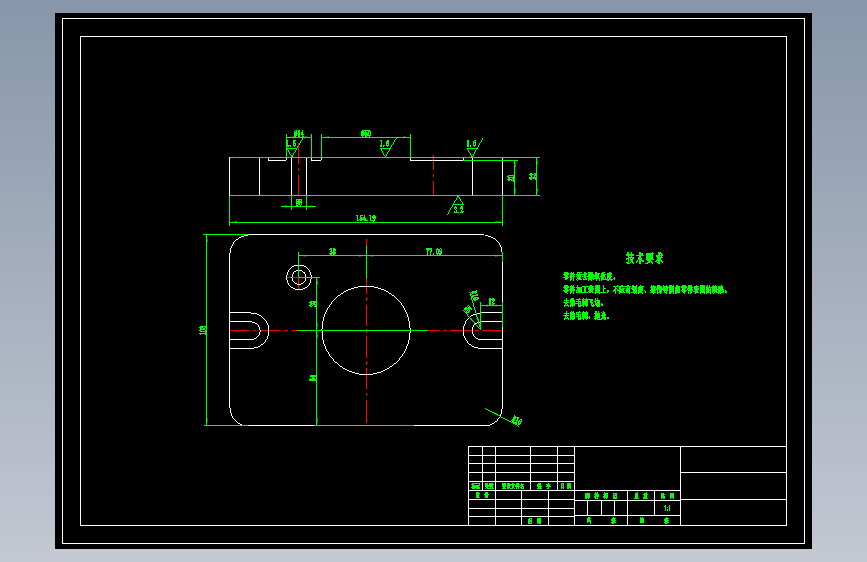Select the 77.09 horizontal dimension
Image resolution: width=867 pixels, height=562 pixels.
pos(434,252)
